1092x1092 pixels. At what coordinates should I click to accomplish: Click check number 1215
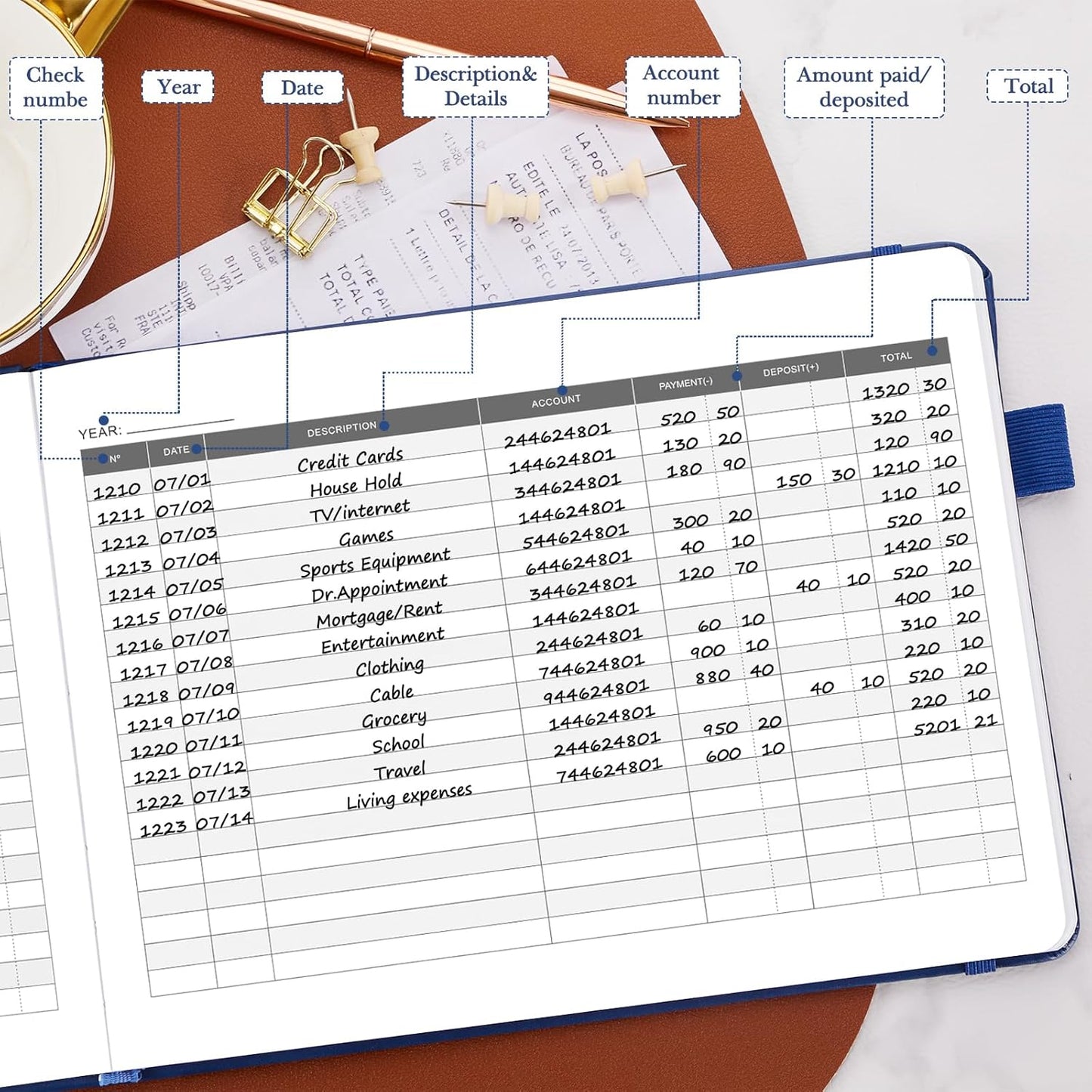(135, 620)
